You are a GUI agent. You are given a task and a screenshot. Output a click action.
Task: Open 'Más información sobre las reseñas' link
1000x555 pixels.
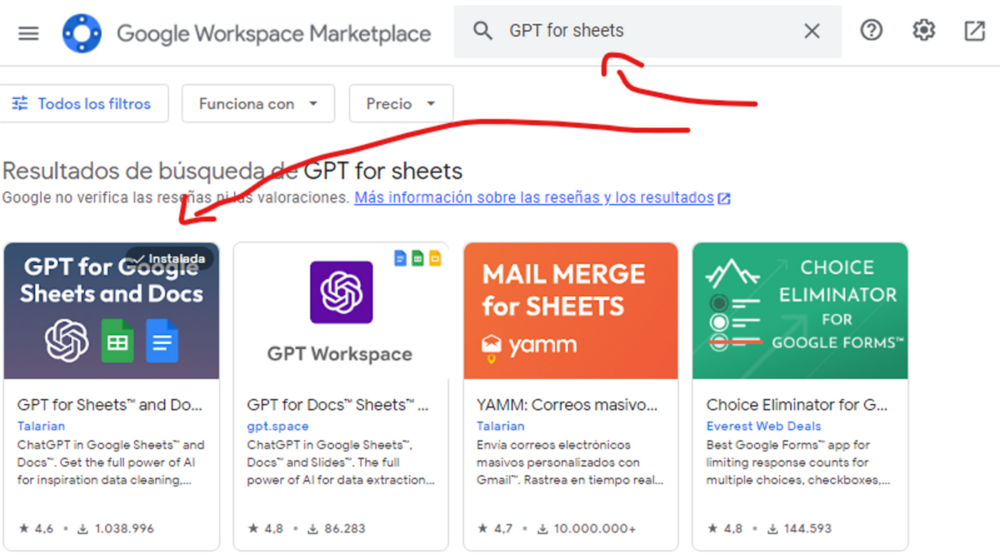(542, 198)
